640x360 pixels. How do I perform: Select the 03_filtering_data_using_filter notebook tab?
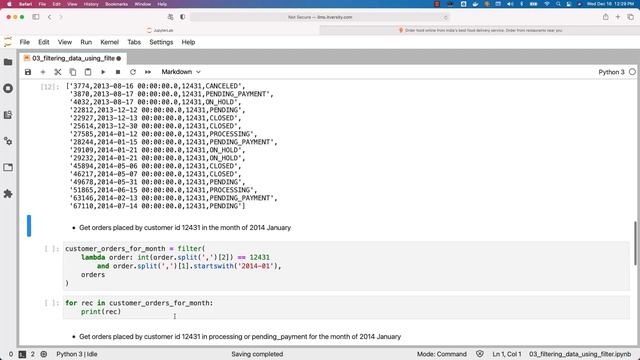[73, 58]
